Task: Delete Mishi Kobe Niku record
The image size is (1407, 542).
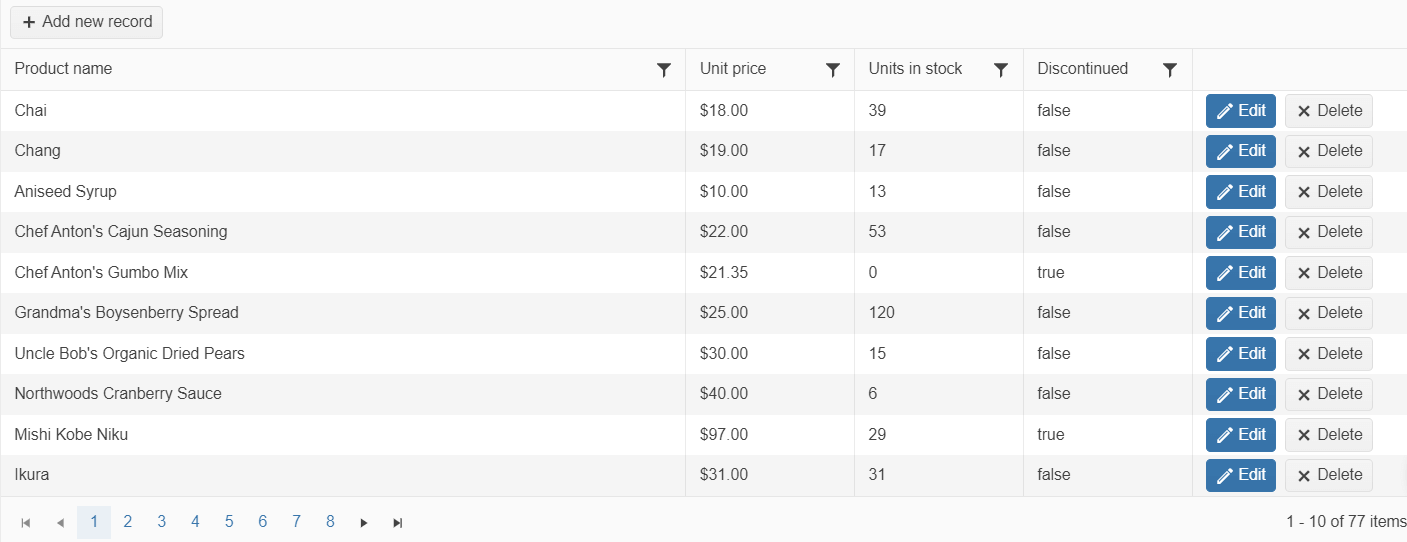Action: coord(1328,435)
